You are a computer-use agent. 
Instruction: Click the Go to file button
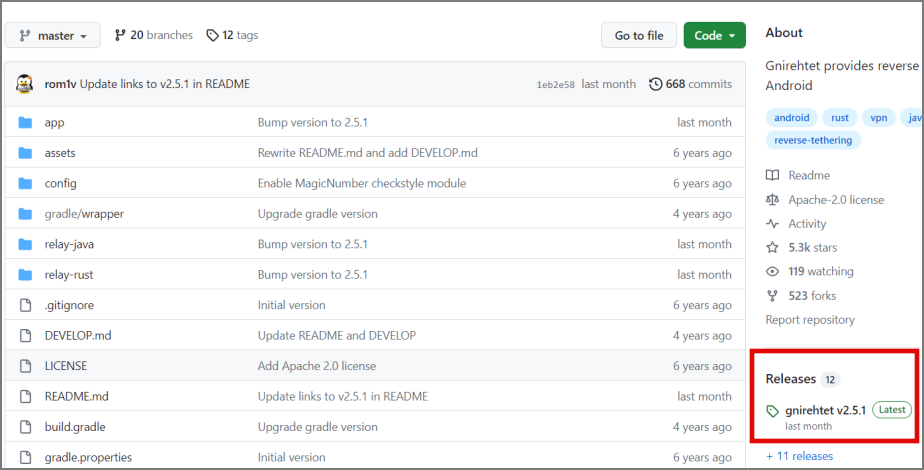click(639, 35)
